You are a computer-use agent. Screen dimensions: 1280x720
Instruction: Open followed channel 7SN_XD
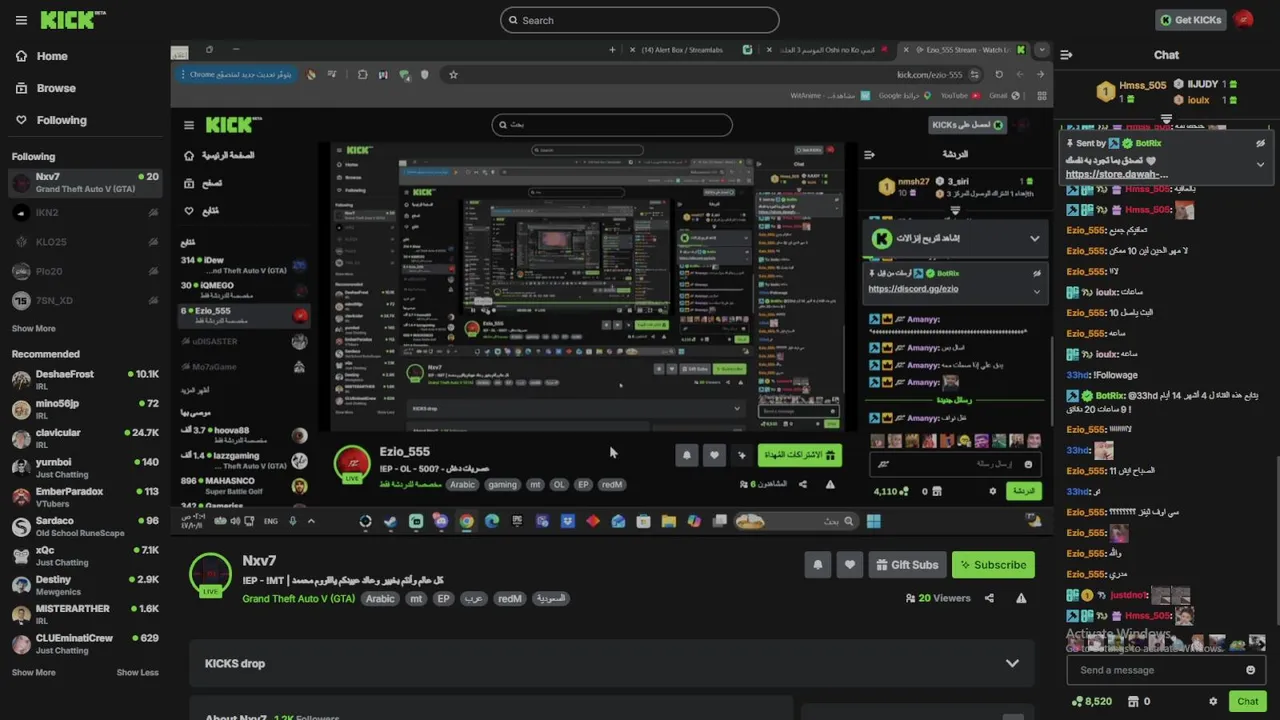click(x=85, y=300)
